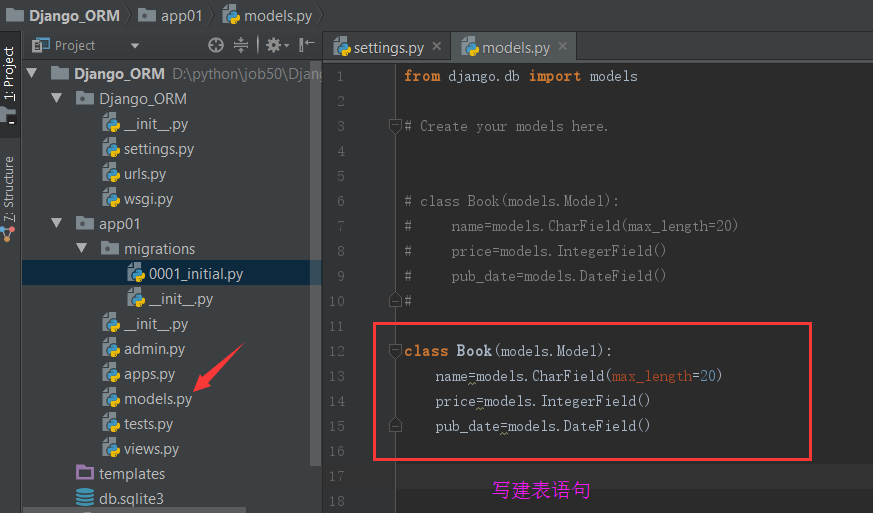Click 'DateField' on line 15
This screenshot has height=513, width=873.
pyautogui.click(x=599, y=426)
